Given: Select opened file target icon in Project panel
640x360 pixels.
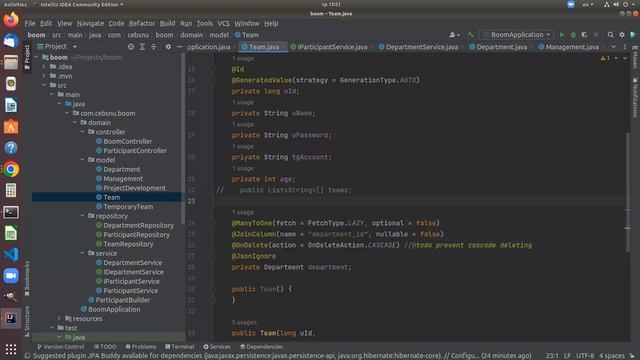Looking at the screenshot, I should pyautogui.click(x=131, y=47).
